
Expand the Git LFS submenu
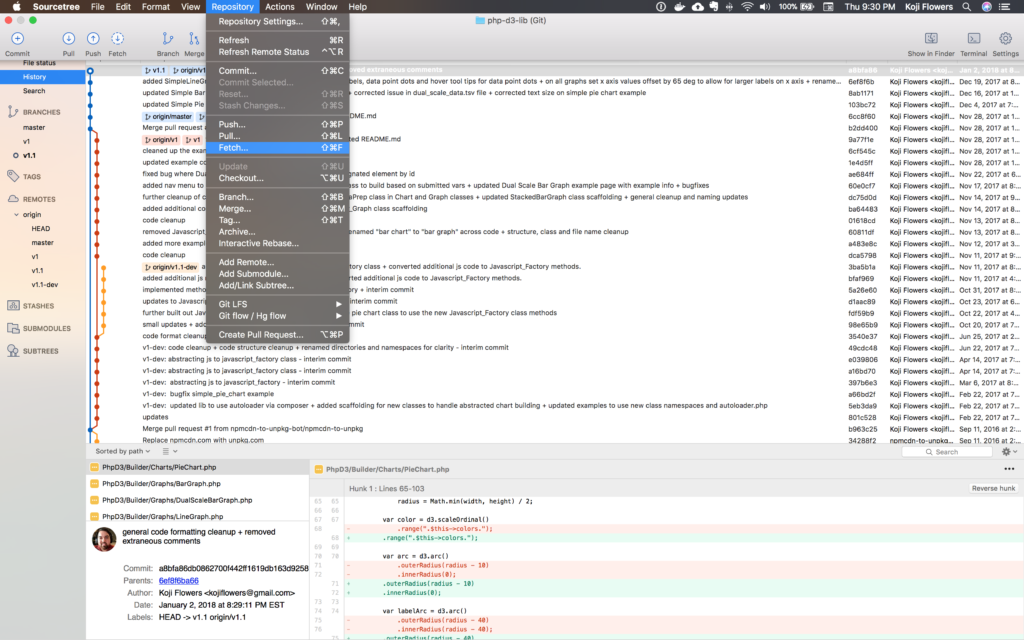(278, 304)
